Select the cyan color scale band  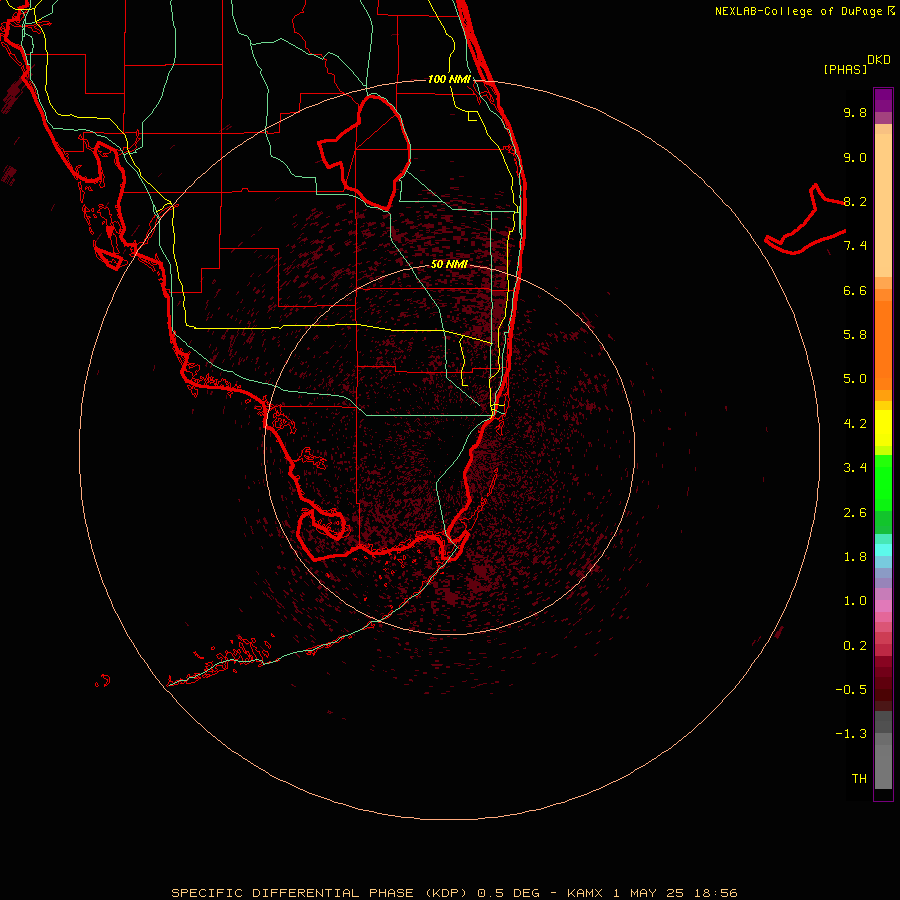coord(883,550)
